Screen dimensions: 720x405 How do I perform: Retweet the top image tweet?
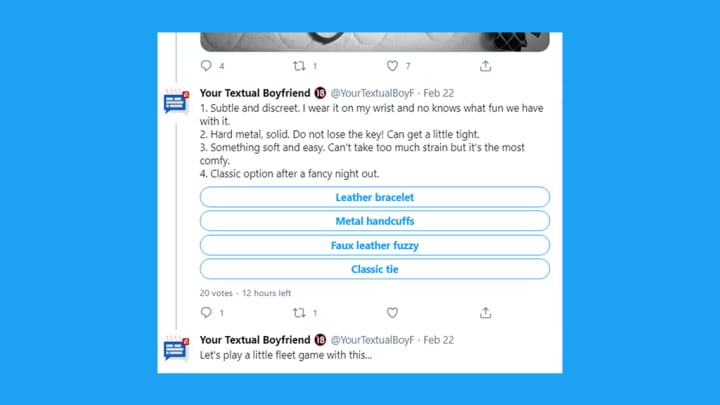click(x=299, y=66)
